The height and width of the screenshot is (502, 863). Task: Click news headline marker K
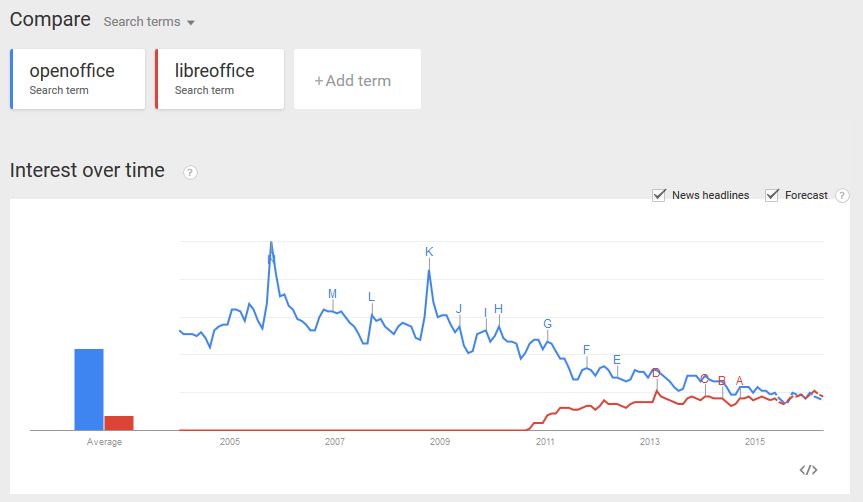429,252
